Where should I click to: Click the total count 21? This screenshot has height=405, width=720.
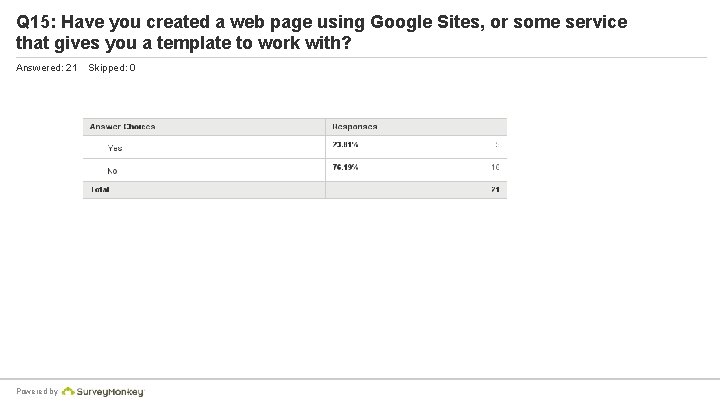pyautogui.click(x=495, y=189)
